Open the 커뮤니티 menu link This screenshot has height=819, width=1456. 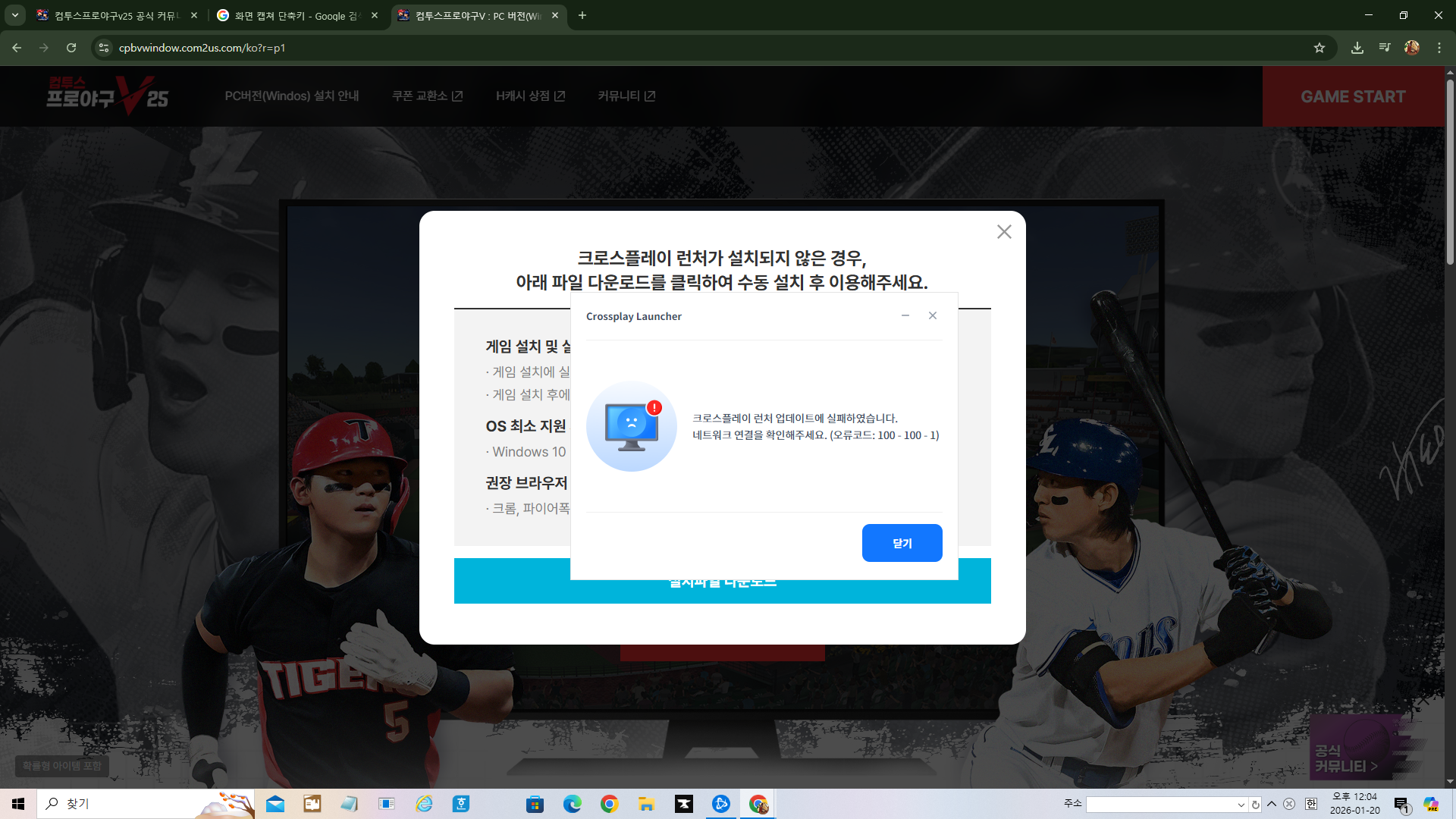pos(626,96)
